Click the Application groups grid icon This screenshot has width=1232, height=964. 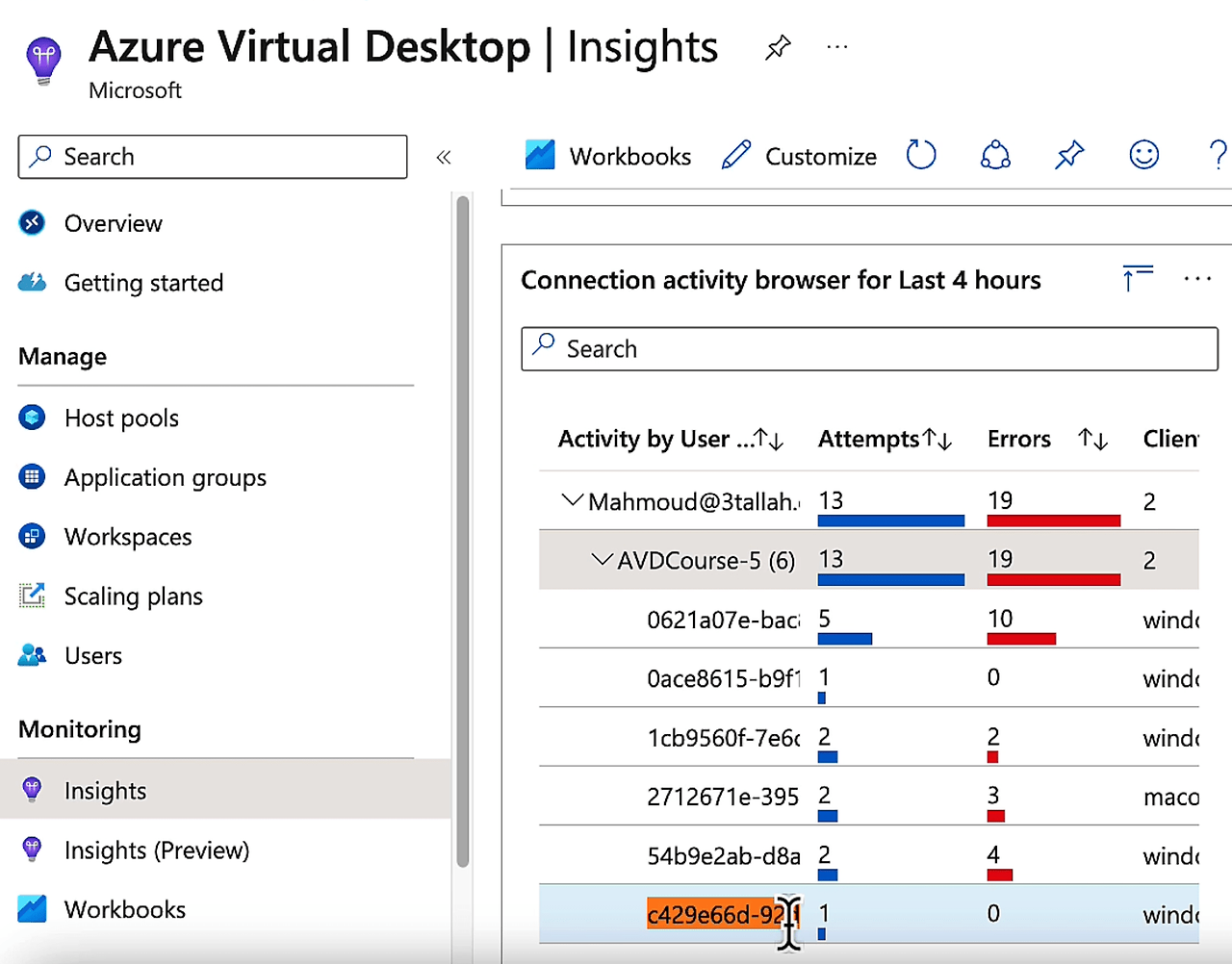tap(32, 477)
